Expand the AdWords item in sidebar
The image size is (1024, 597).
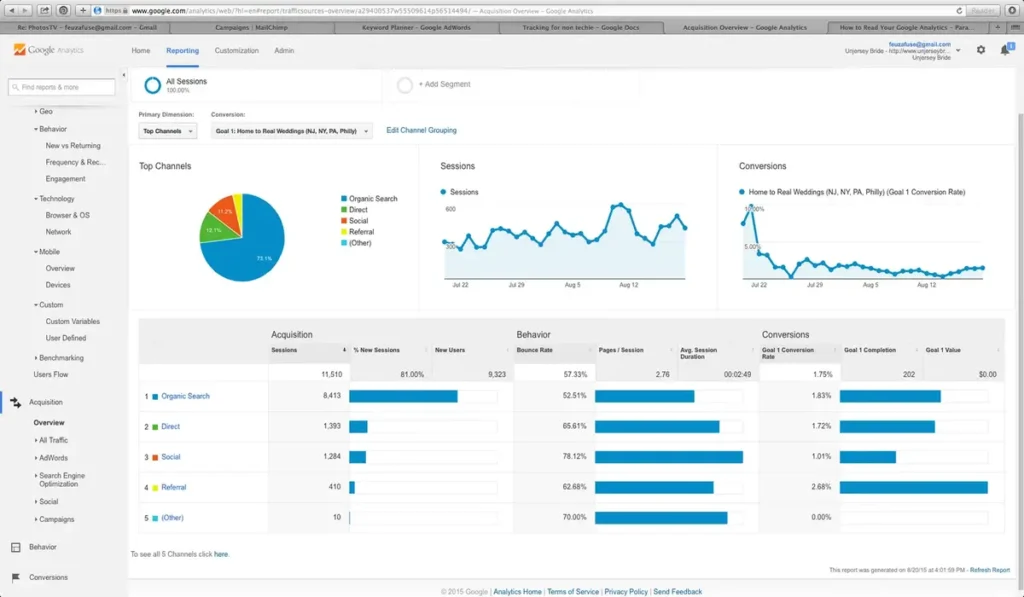click(x=52, y=458)
